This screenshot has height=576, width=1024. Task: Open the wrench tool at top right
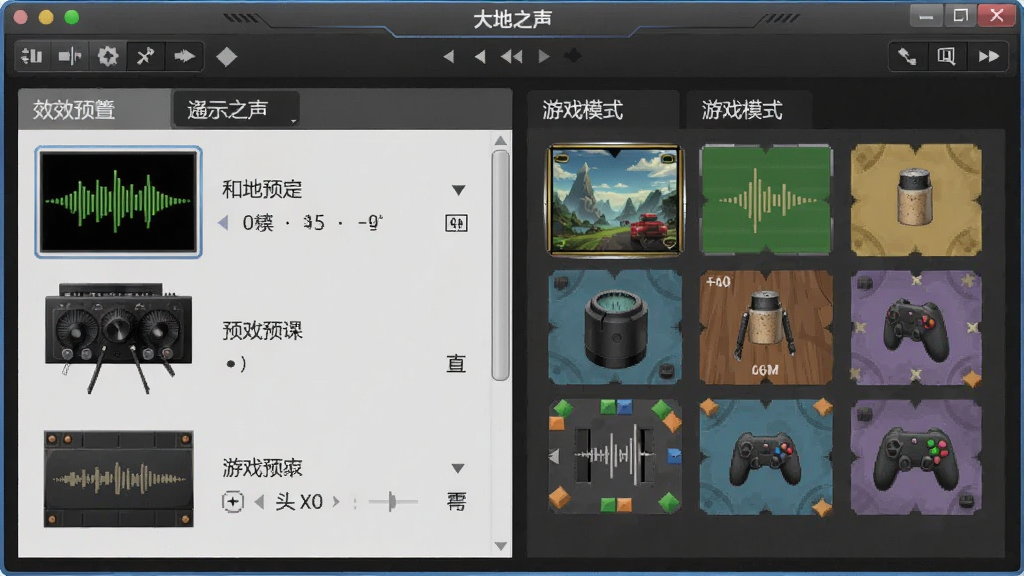tap(907, 57)
